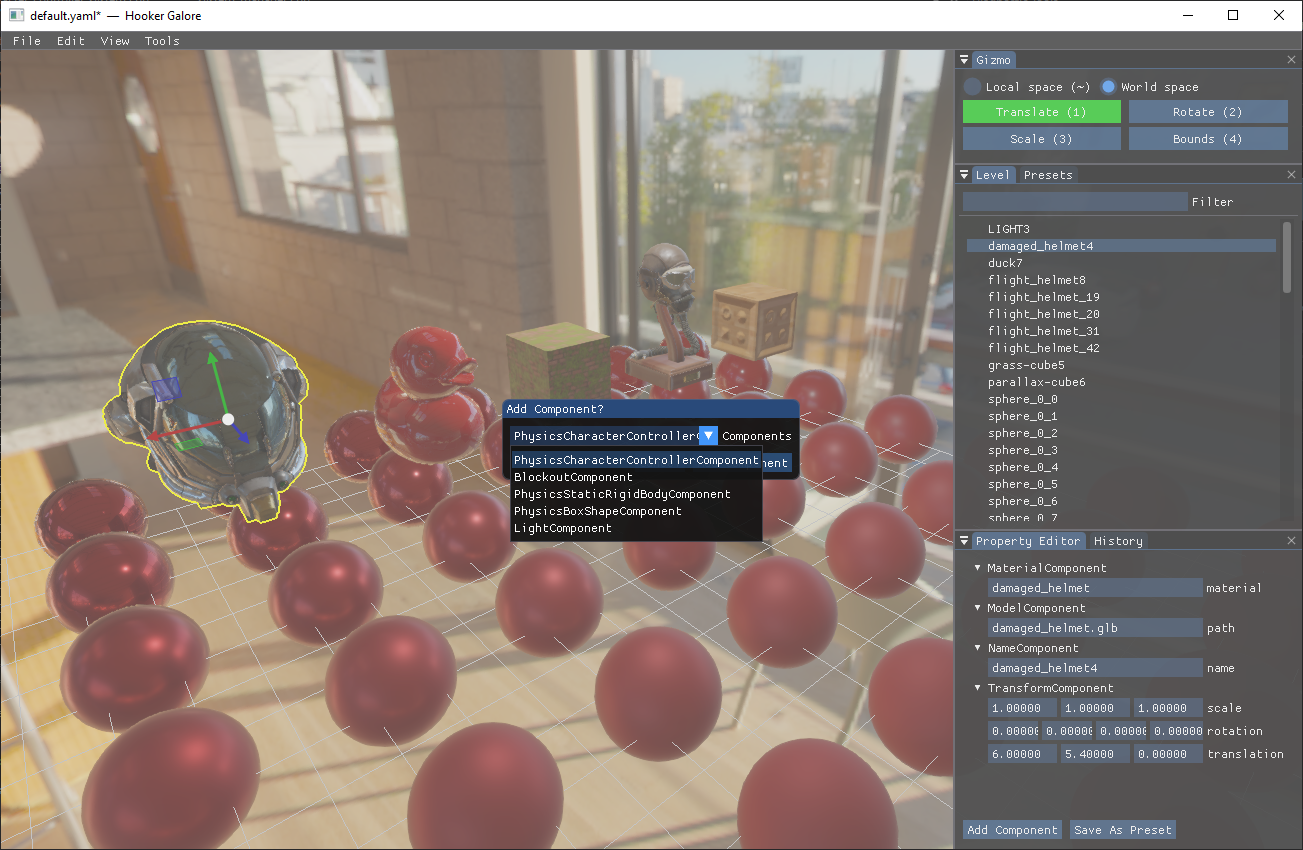Activate Bounds (4) gizmo mode
The width and height of the screenshot is (1303, 850).
[1208, 139]
